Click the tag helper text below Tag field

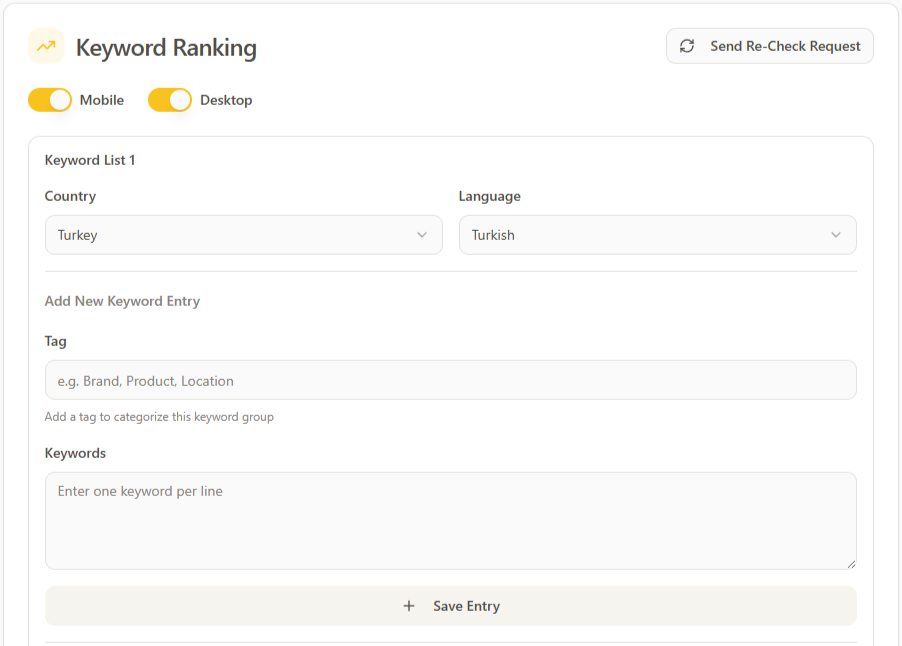pos(159,417)
